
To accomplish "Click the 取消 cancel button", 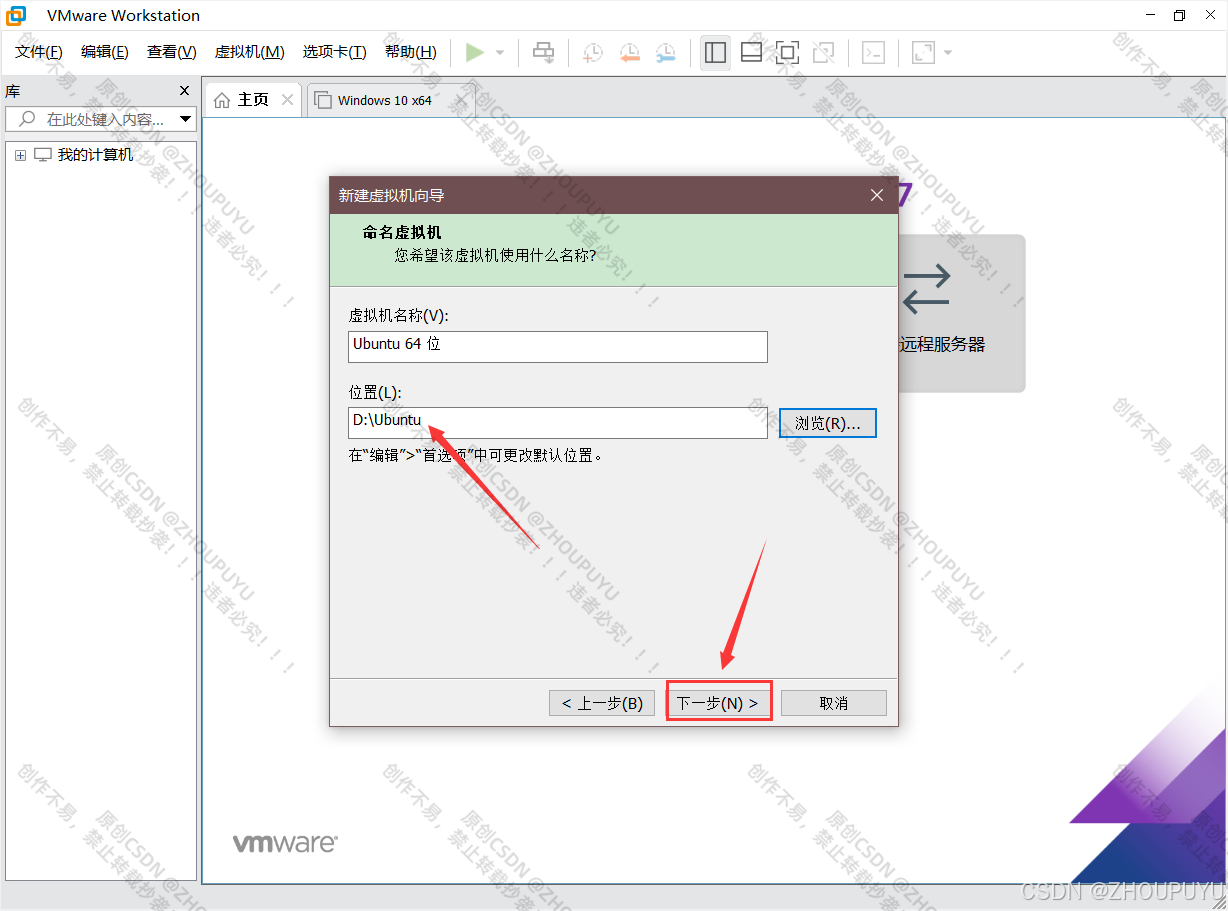I will pyautogui.click(x=834, y=703).
